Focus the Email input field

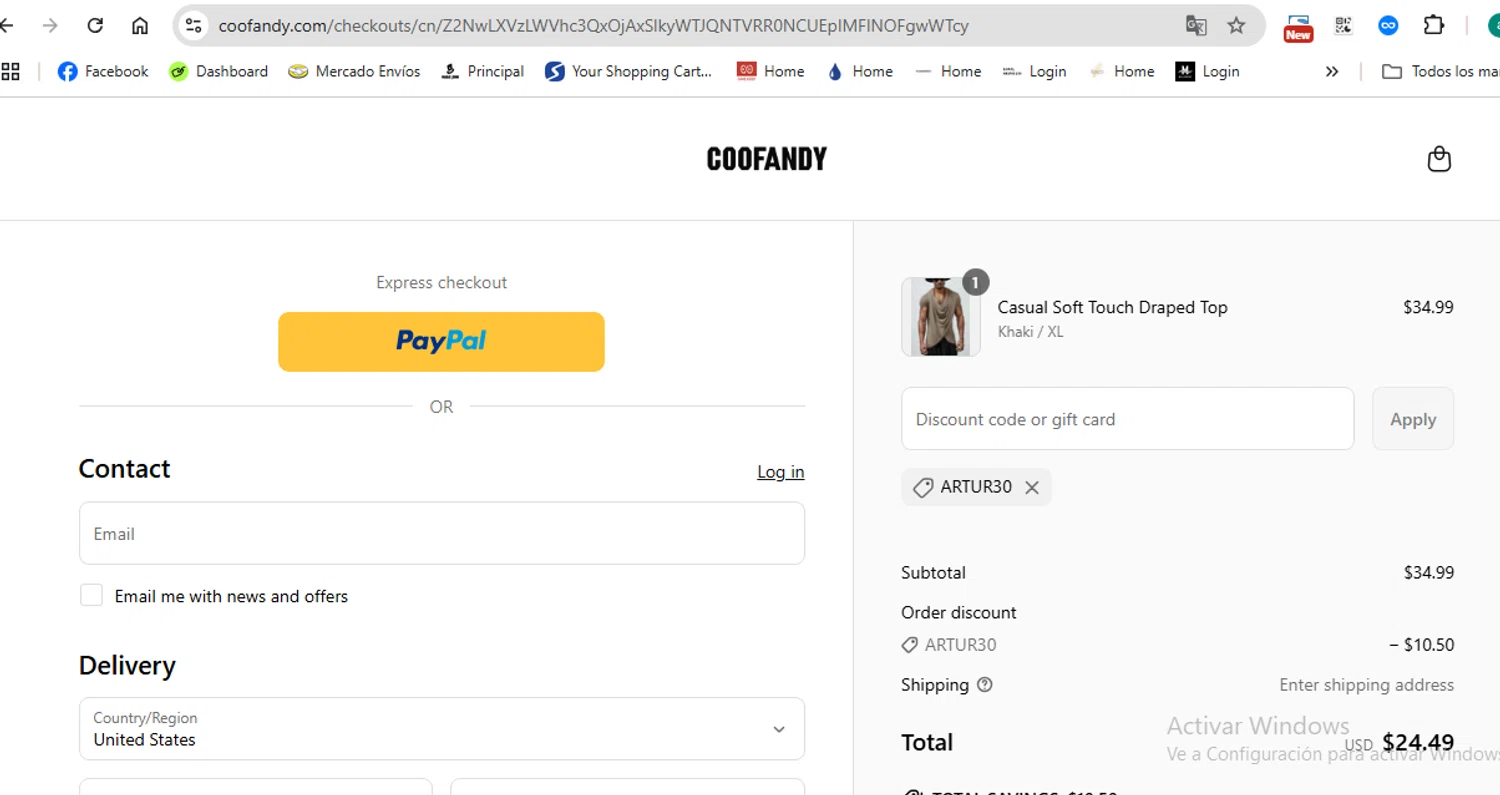(442, 533)
